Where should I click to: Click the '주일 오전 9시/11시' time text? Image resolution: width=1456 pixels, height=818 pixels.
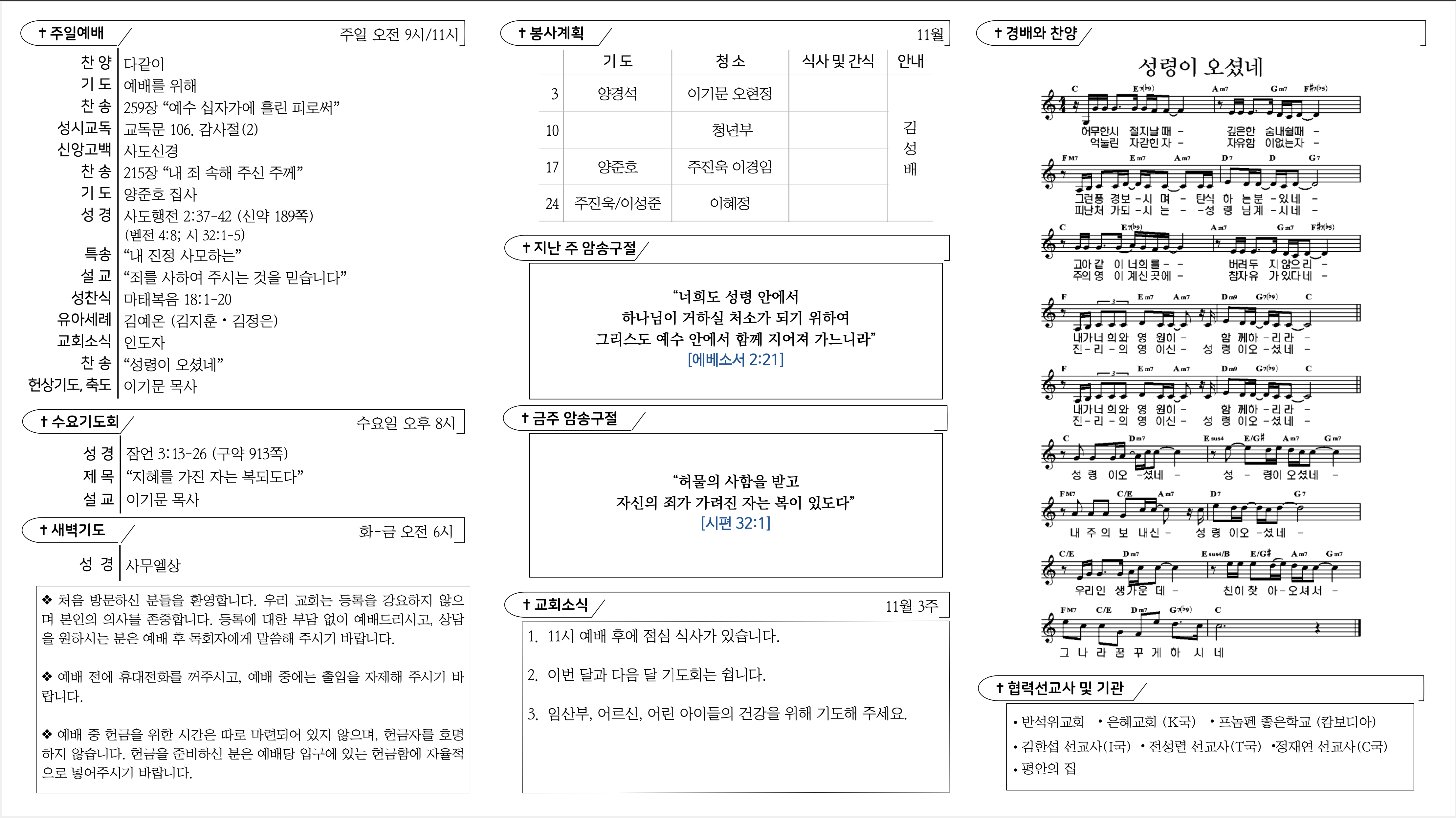pos(399,34)
